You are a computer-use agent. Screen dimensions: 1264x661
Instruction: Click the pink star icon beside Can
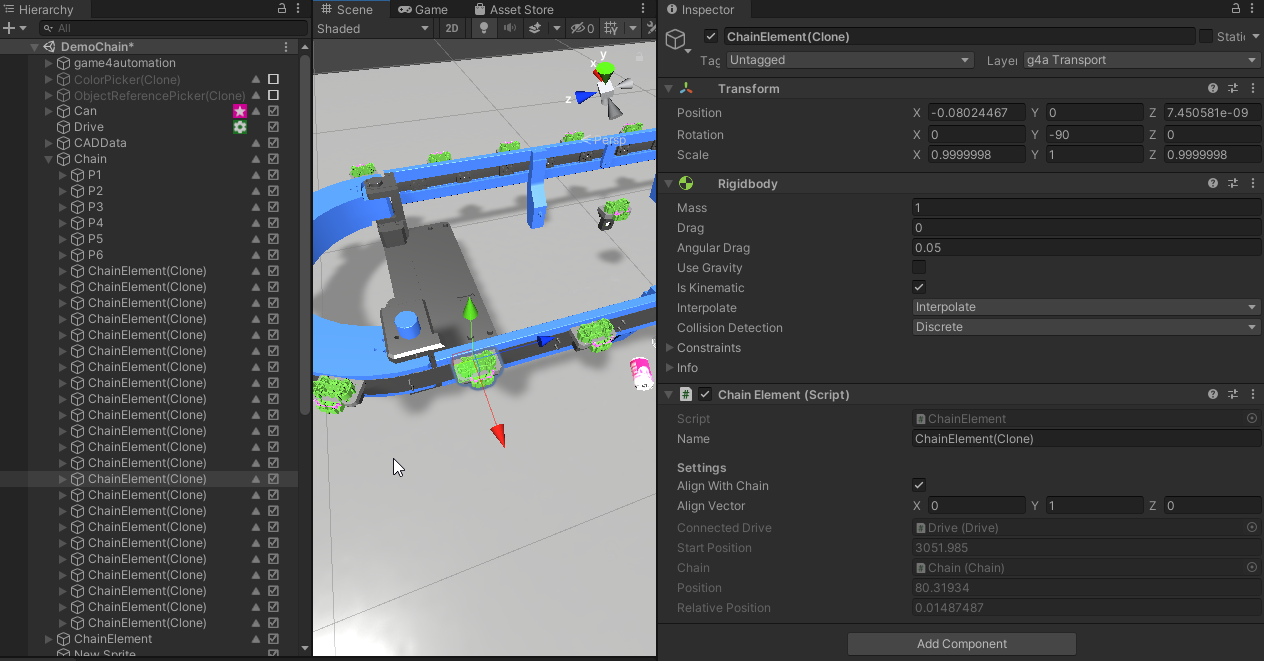pyautogui.click(x=240, y=111)
